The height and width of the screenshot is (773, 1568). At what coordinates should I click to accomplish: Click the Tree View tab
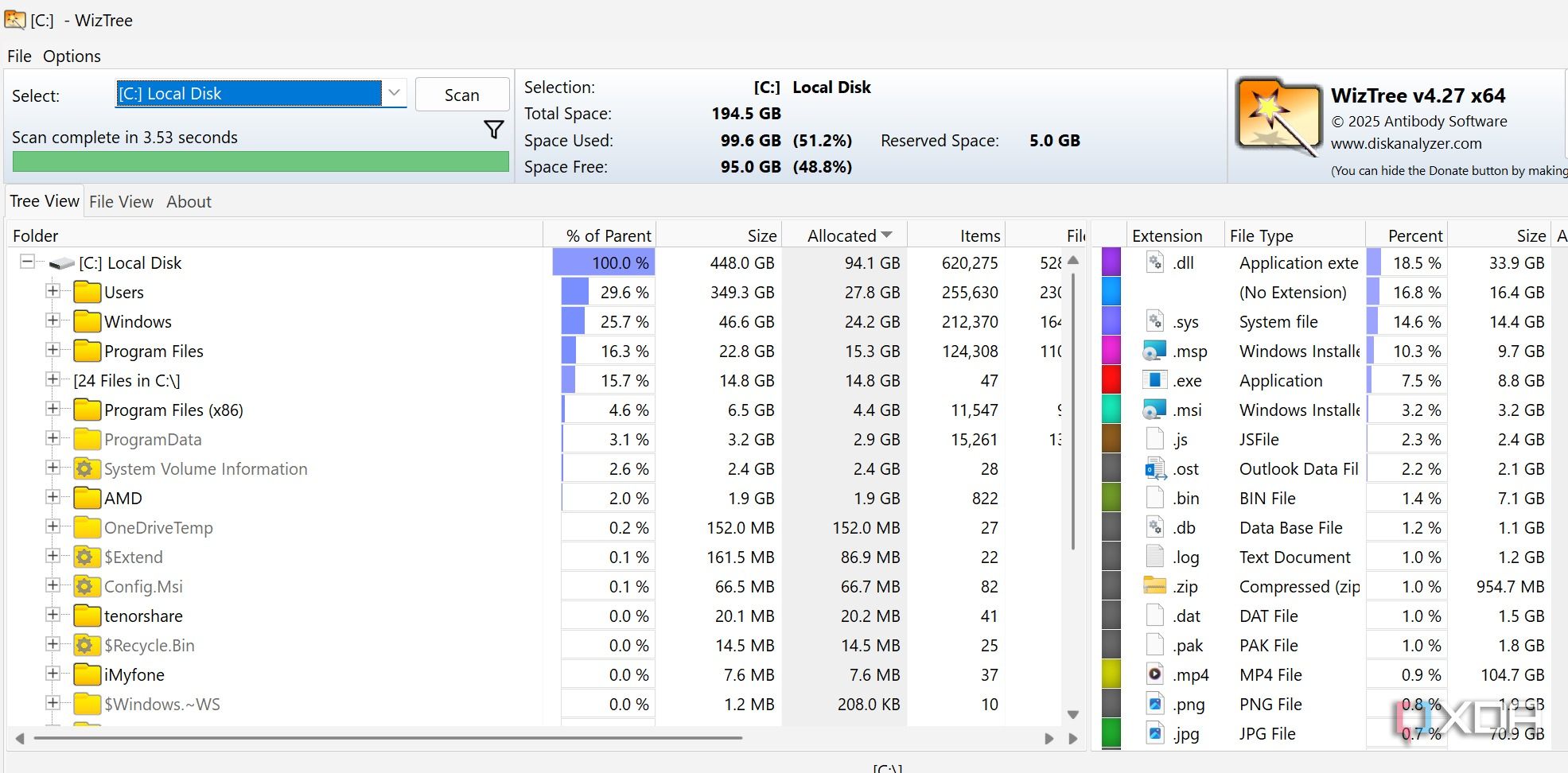coord(45,201)
